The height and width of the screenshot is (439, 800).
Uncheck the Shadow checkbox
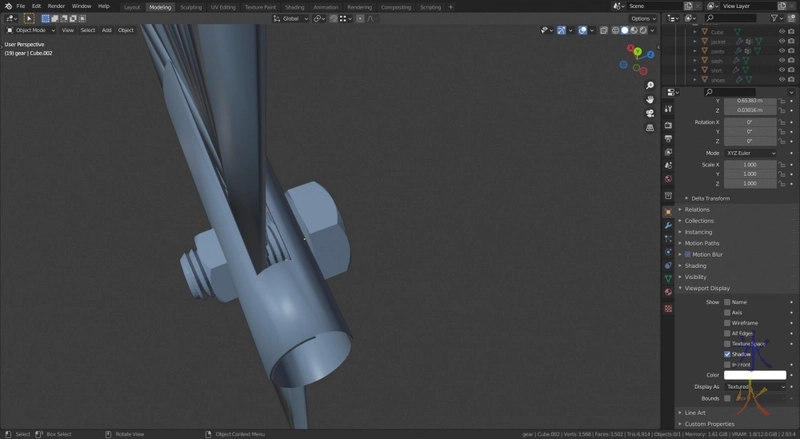point(727,354)
